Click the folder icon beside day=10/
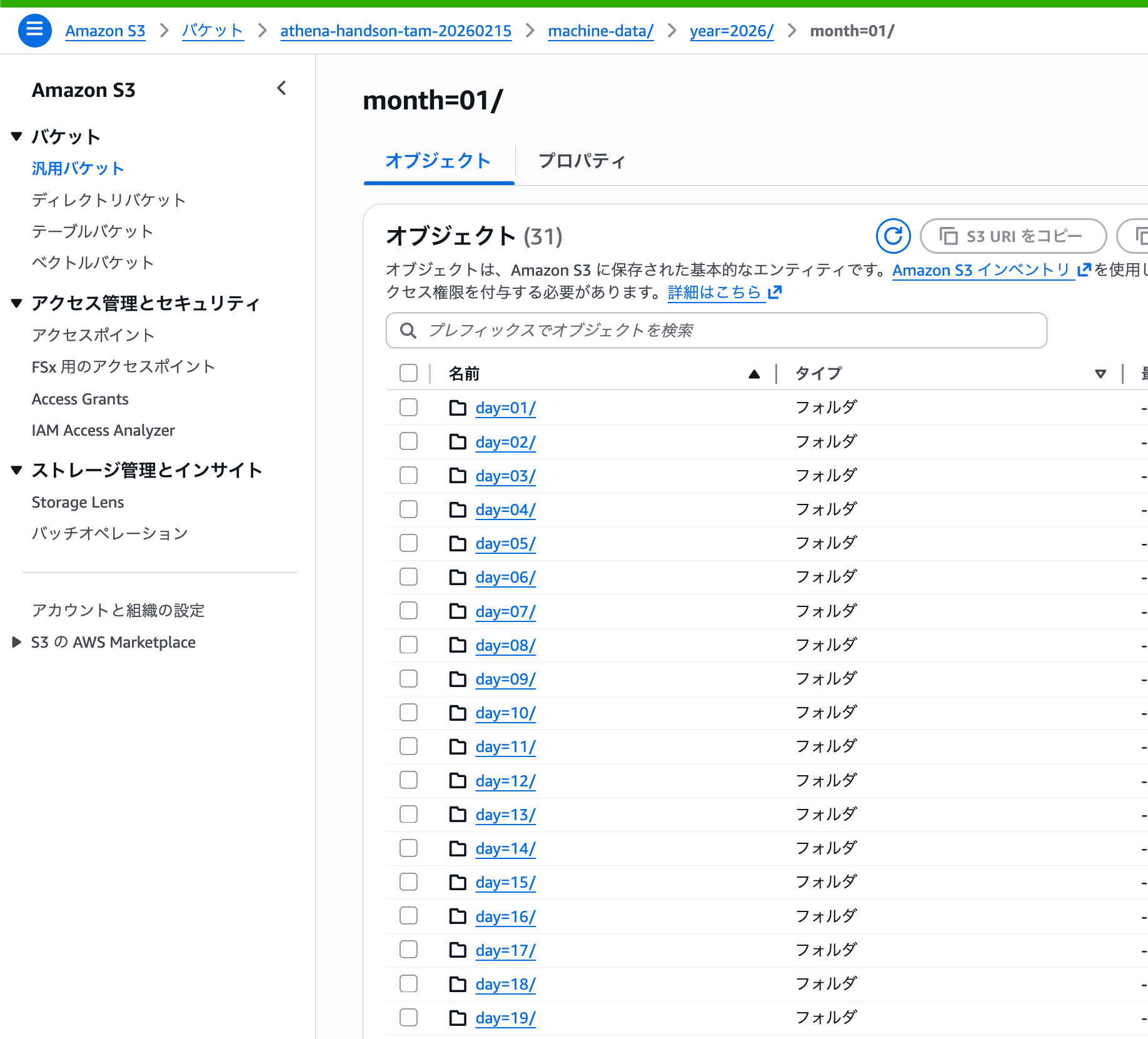The width and height of the screenshot is (1148, 1039). click(x=458, y=713)
